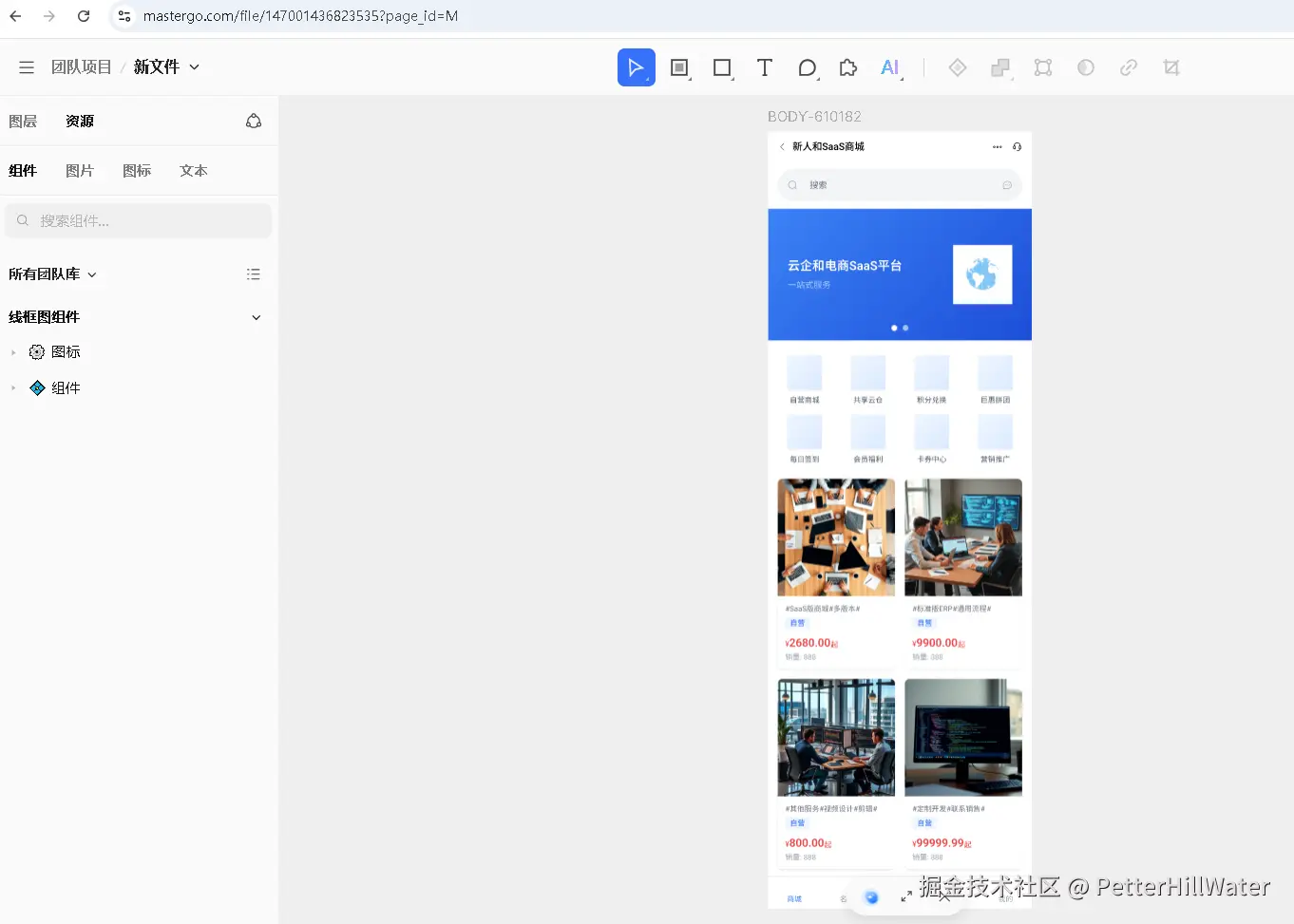This screenshot has width=1294, height=924.
Task: Click the Create component diamond icon
Action: (x=958, y=67)
